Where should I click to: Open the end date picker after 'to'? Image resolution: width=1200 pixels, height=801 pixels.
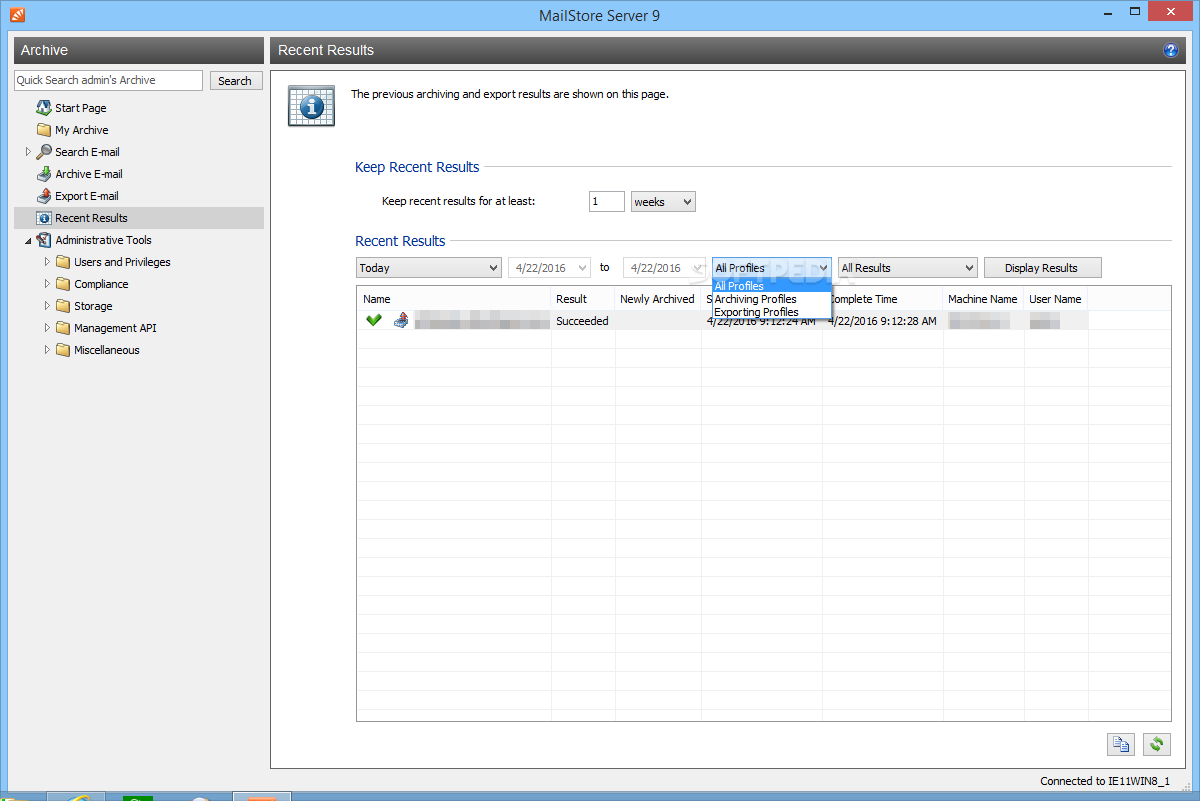click(x=664, y=268)
